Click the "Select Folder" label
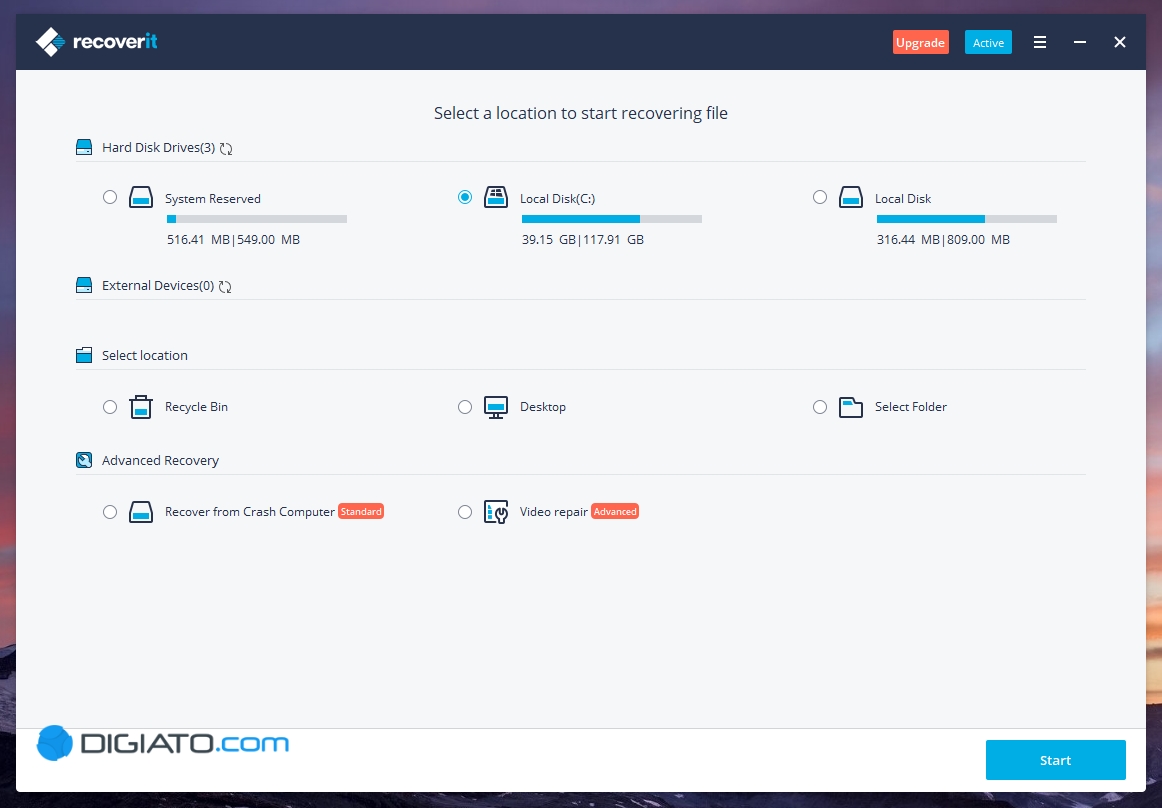This screenshot has height=808, width=1162. tap(911, 407)
